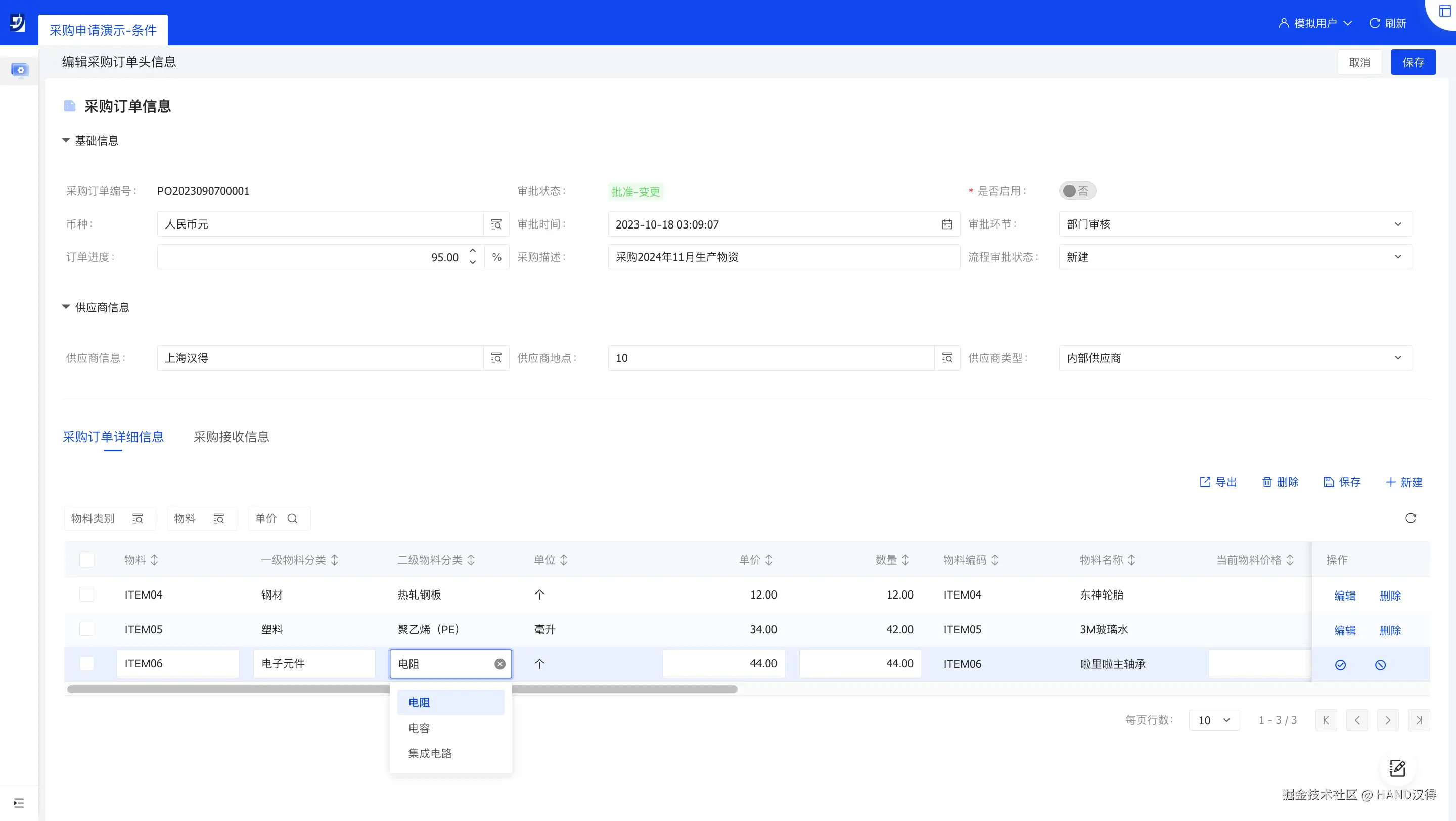Clear 电阻 using the x icon
The image size is (1456, 821).
coord(499,664)
